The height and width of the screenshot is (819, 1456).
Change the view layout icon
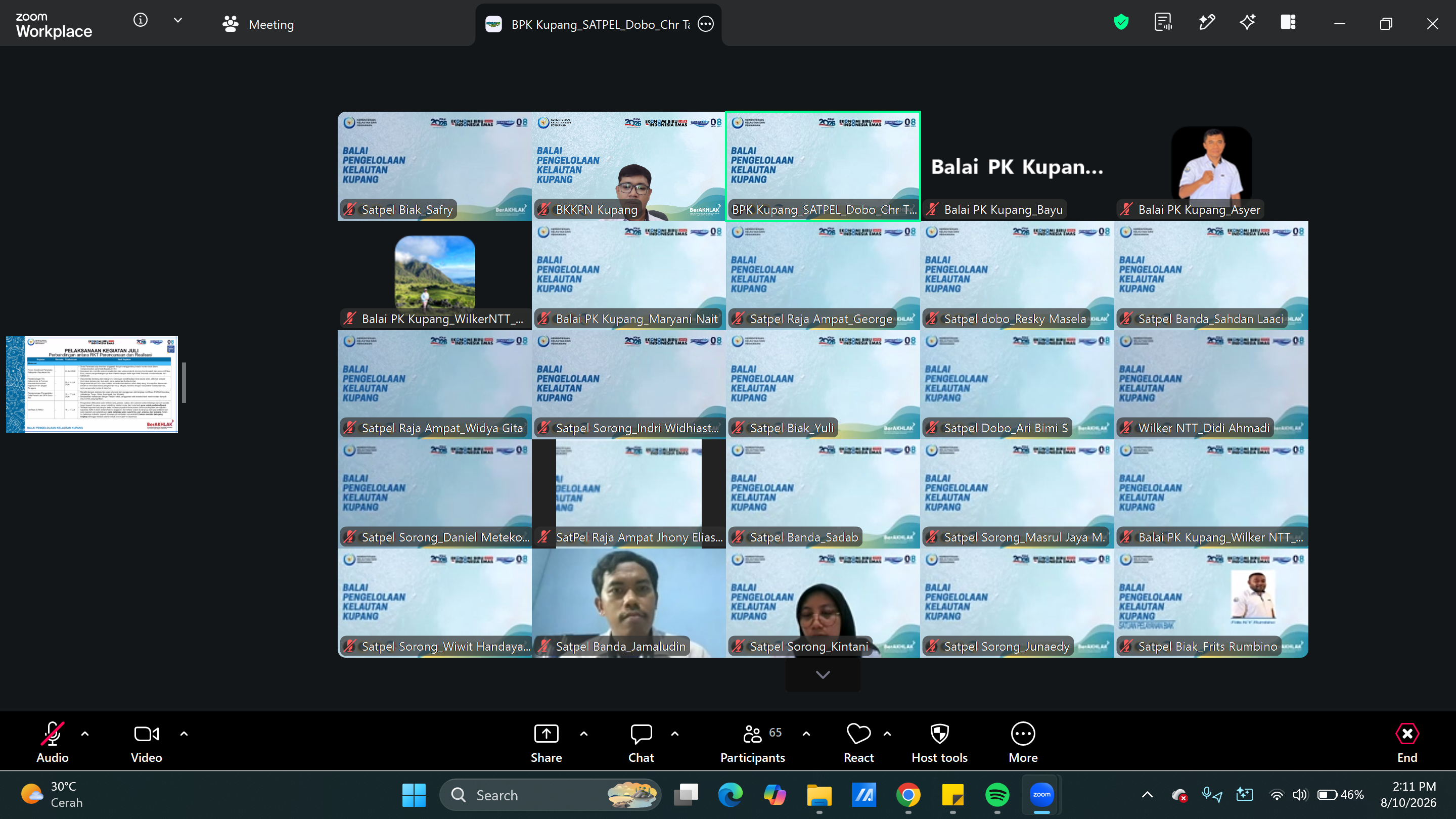coord(1288,23)
